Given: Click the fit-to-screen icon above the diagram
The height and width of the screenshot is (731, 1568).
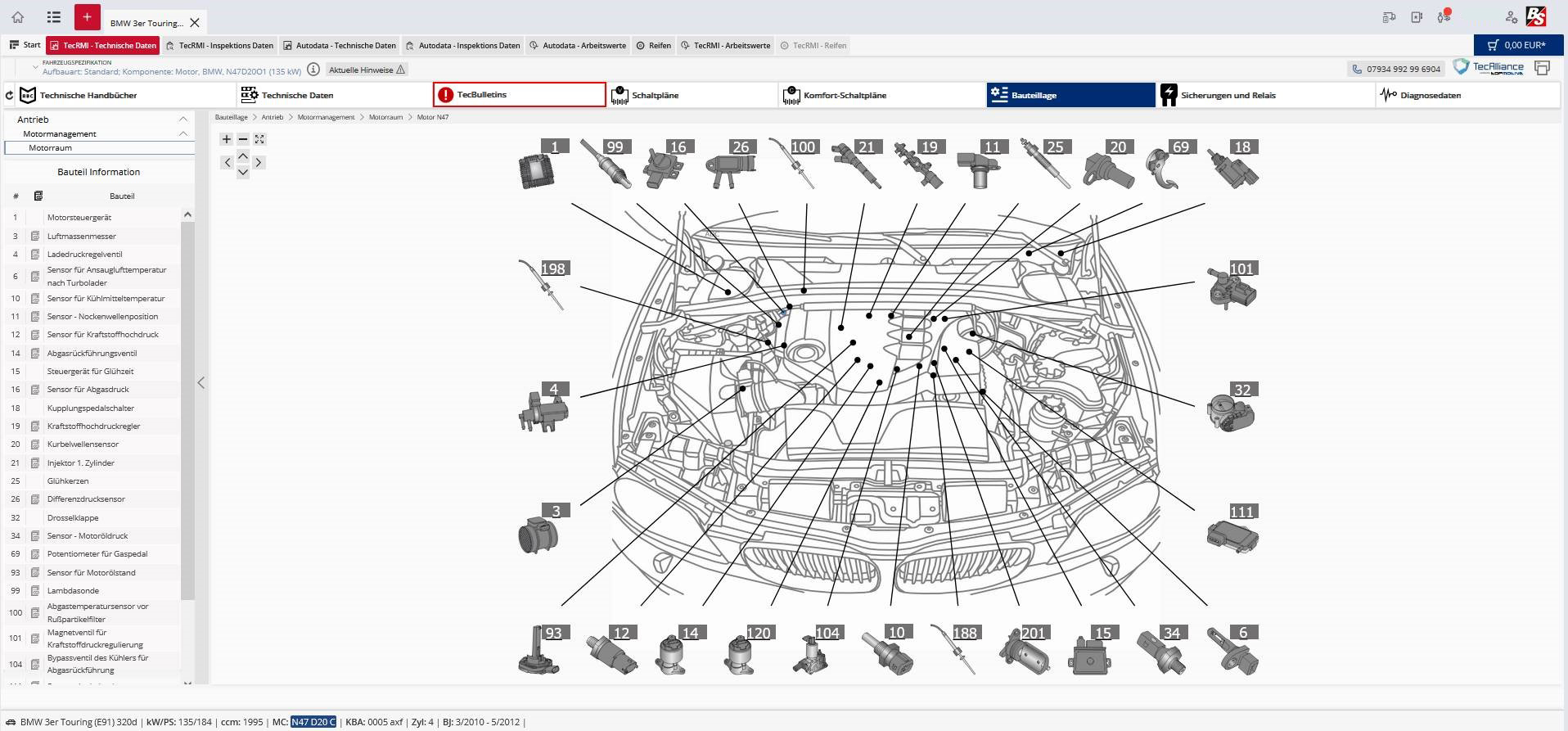Looking at the screenshot, I should pos(259,139).
